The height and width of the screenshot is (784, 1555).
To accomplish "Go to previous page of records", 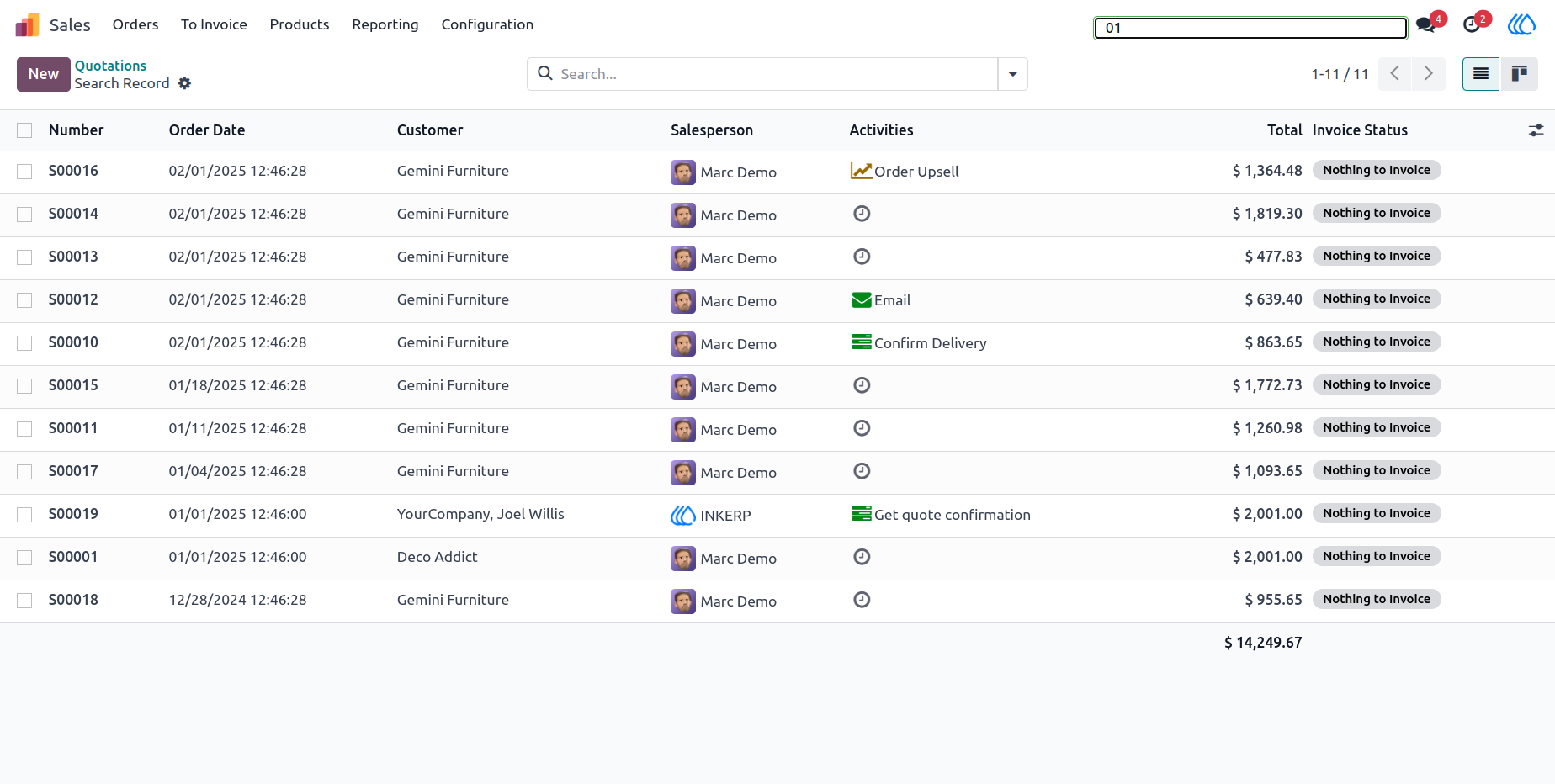I will point(1395,74).
